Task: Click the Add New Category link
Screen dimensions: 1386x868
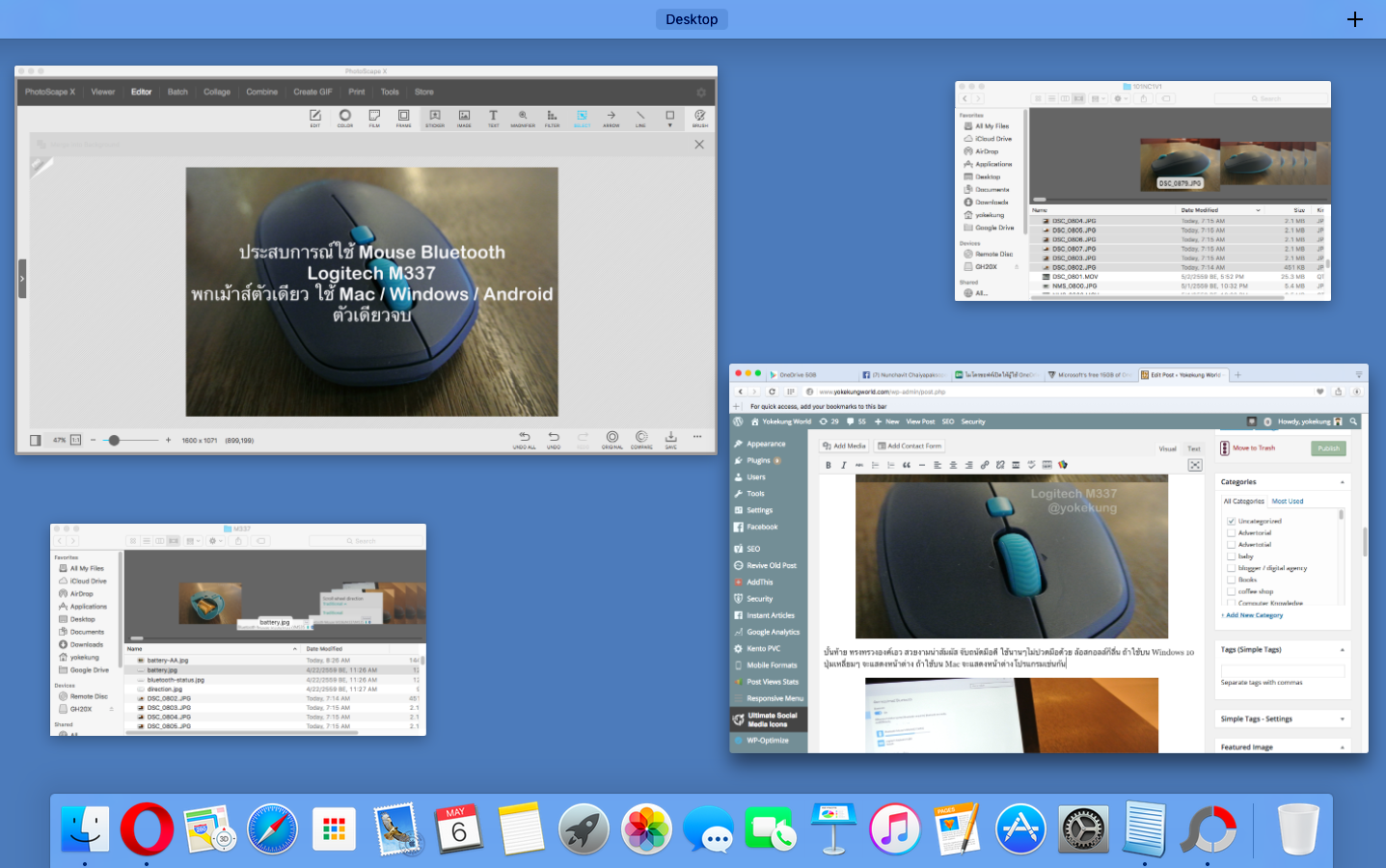Action: click(1254, 615)
